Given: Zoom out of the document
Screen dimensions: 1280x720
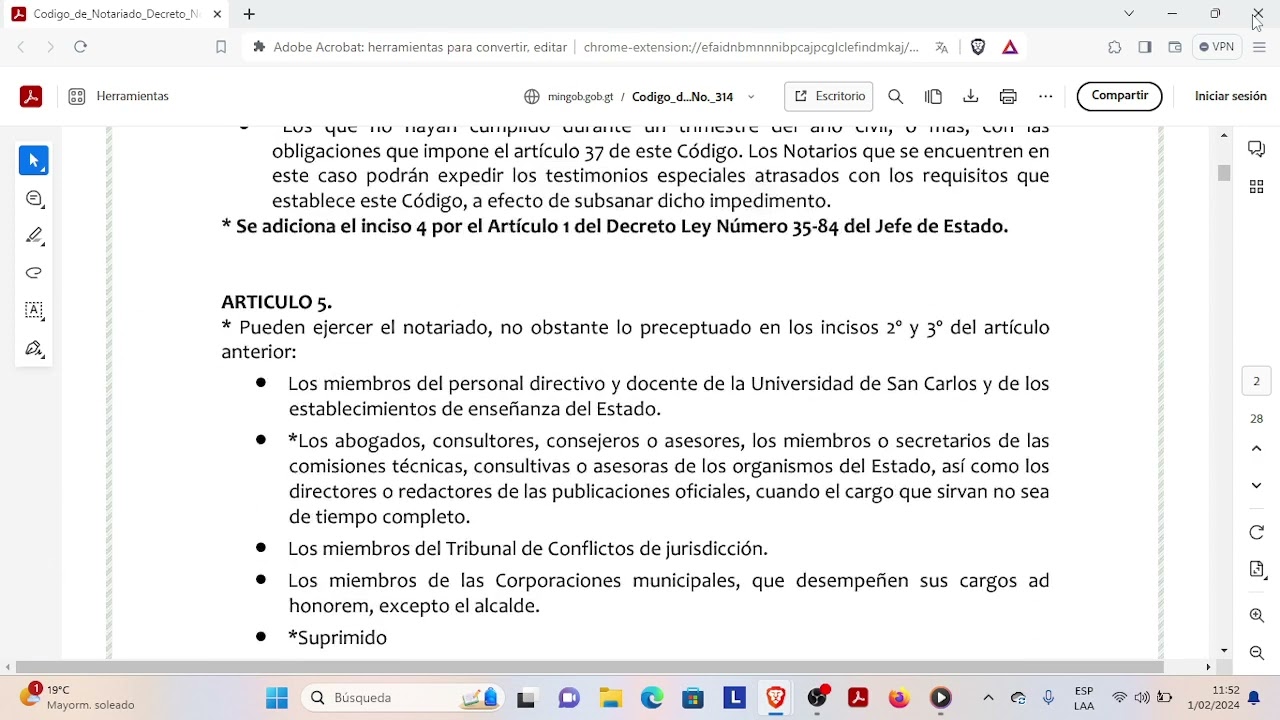Looking at the screenshot, I should pos(1257,653).
